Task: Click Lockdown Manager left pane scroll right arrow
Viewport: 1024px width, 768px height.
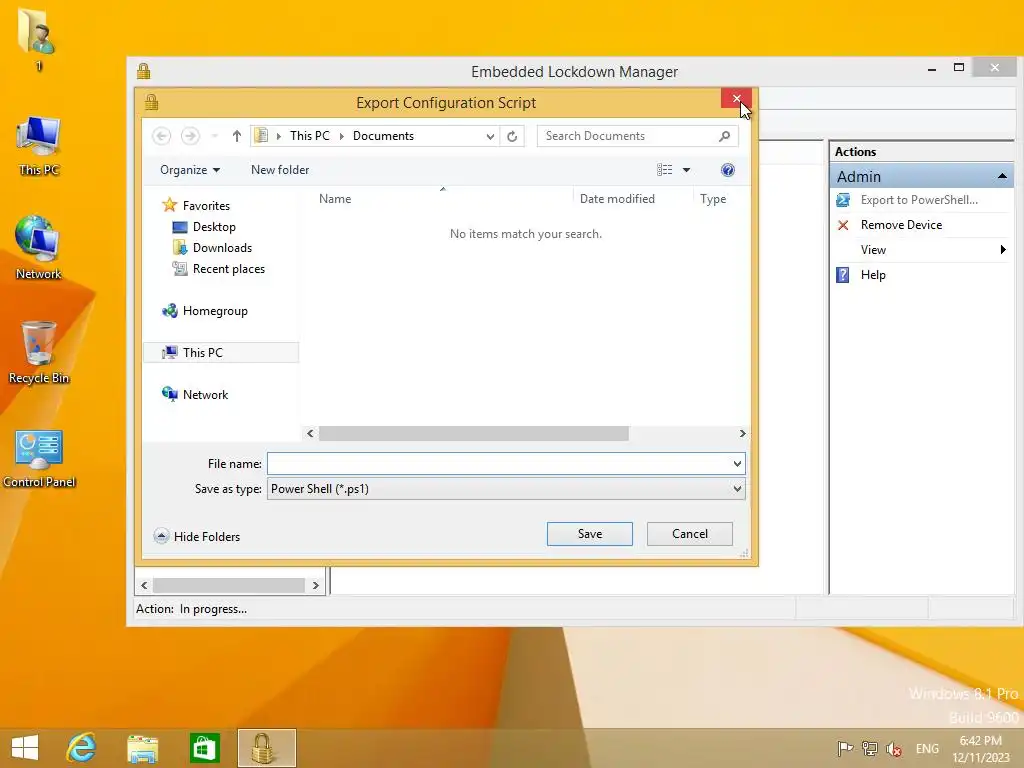Action: coord(315,585)
